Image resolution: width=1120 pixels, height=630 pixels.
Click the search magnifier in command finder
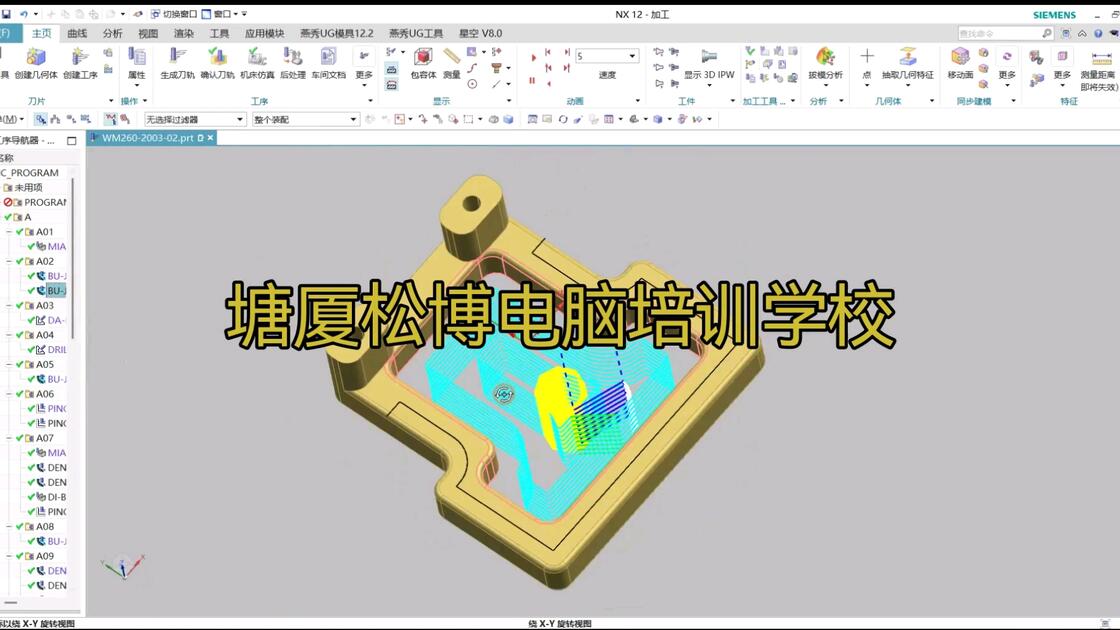[x=1047, y=33]
